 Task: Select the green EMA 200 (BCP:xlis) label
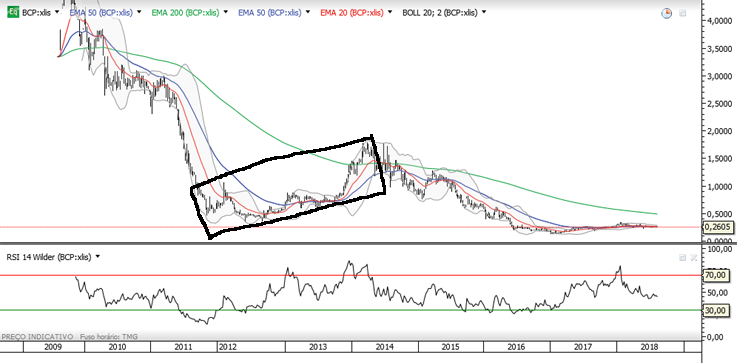coord(185,13)
